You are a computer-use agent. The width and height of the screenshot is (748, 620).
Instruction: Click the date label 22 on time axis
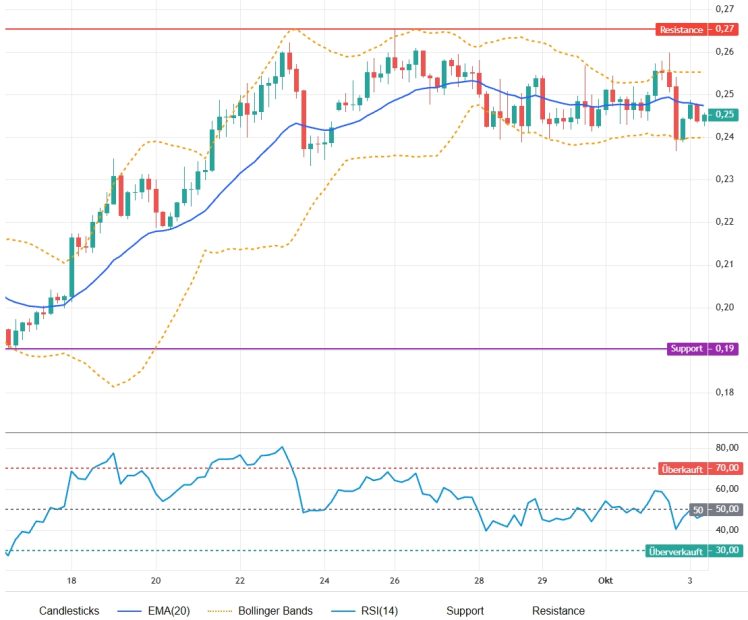[240, 580]
